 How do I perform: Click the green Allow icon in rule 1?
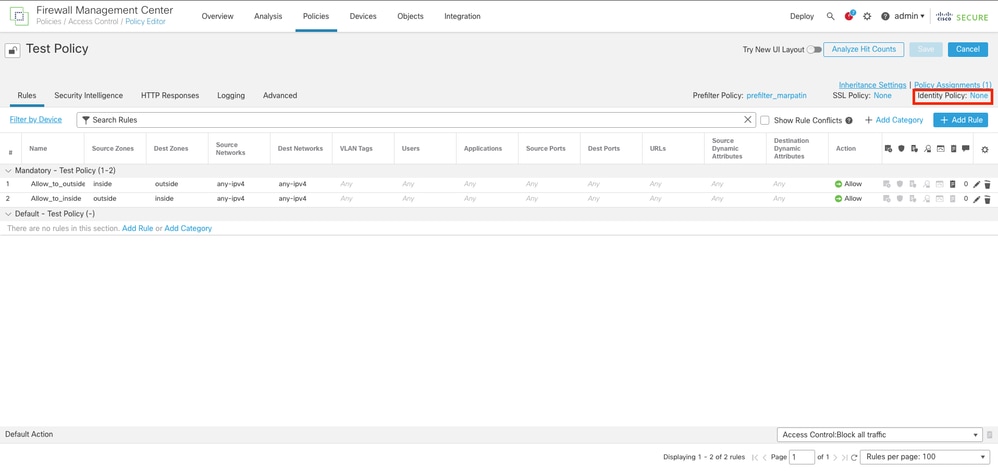(x=838, y=184)
